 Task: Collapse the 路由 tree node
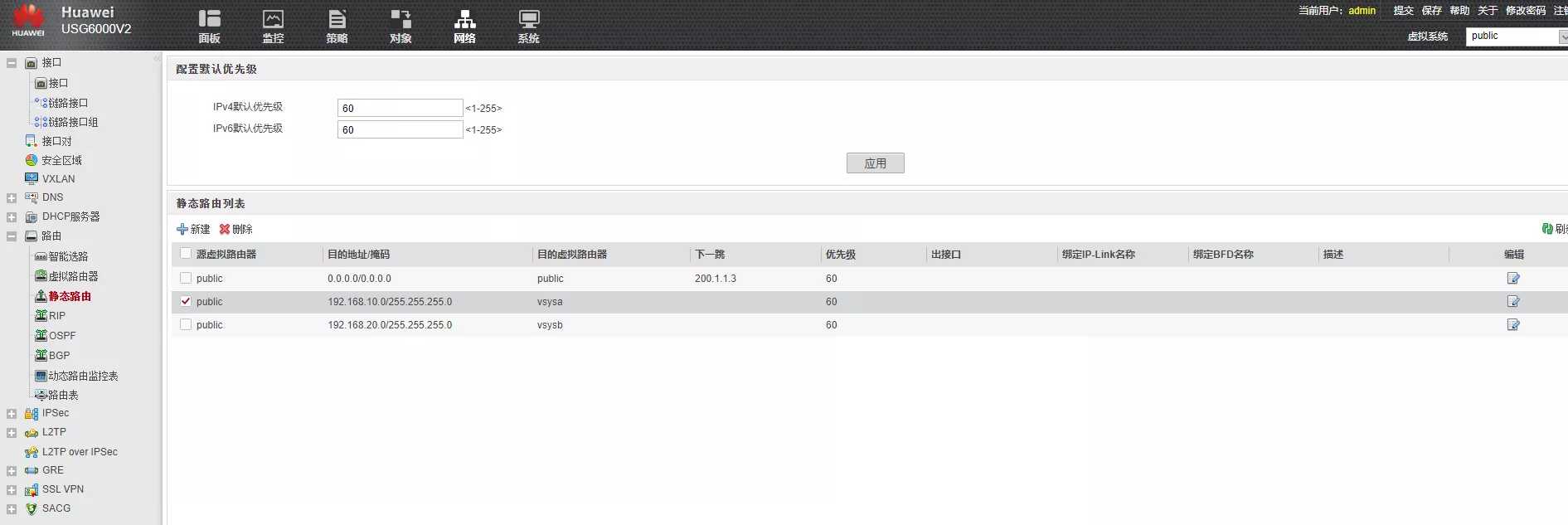[x=12, y=236]
